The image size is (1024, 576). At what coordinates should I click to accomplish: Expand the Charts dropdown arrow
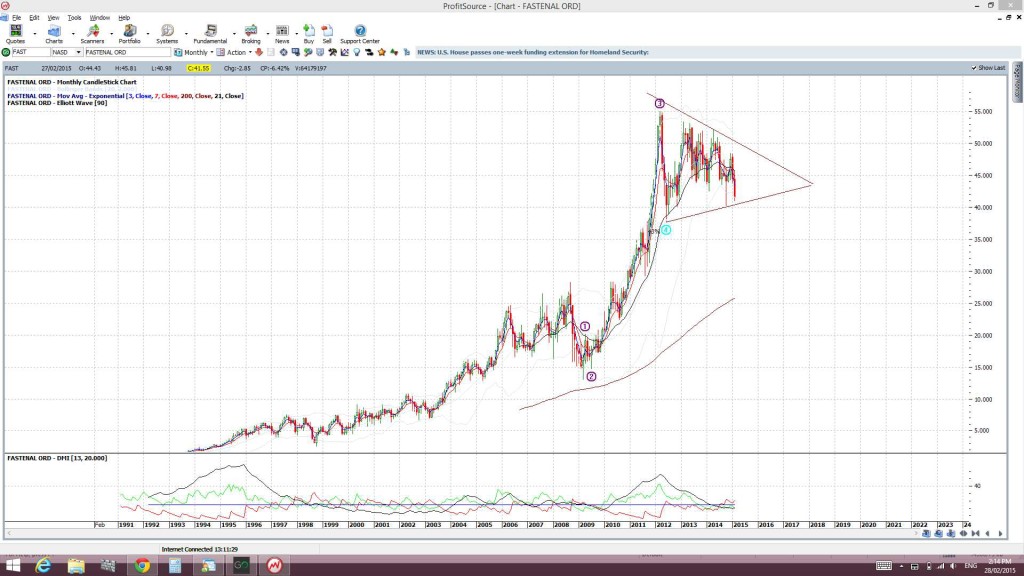pyautogui.click(x=72, y=34)
